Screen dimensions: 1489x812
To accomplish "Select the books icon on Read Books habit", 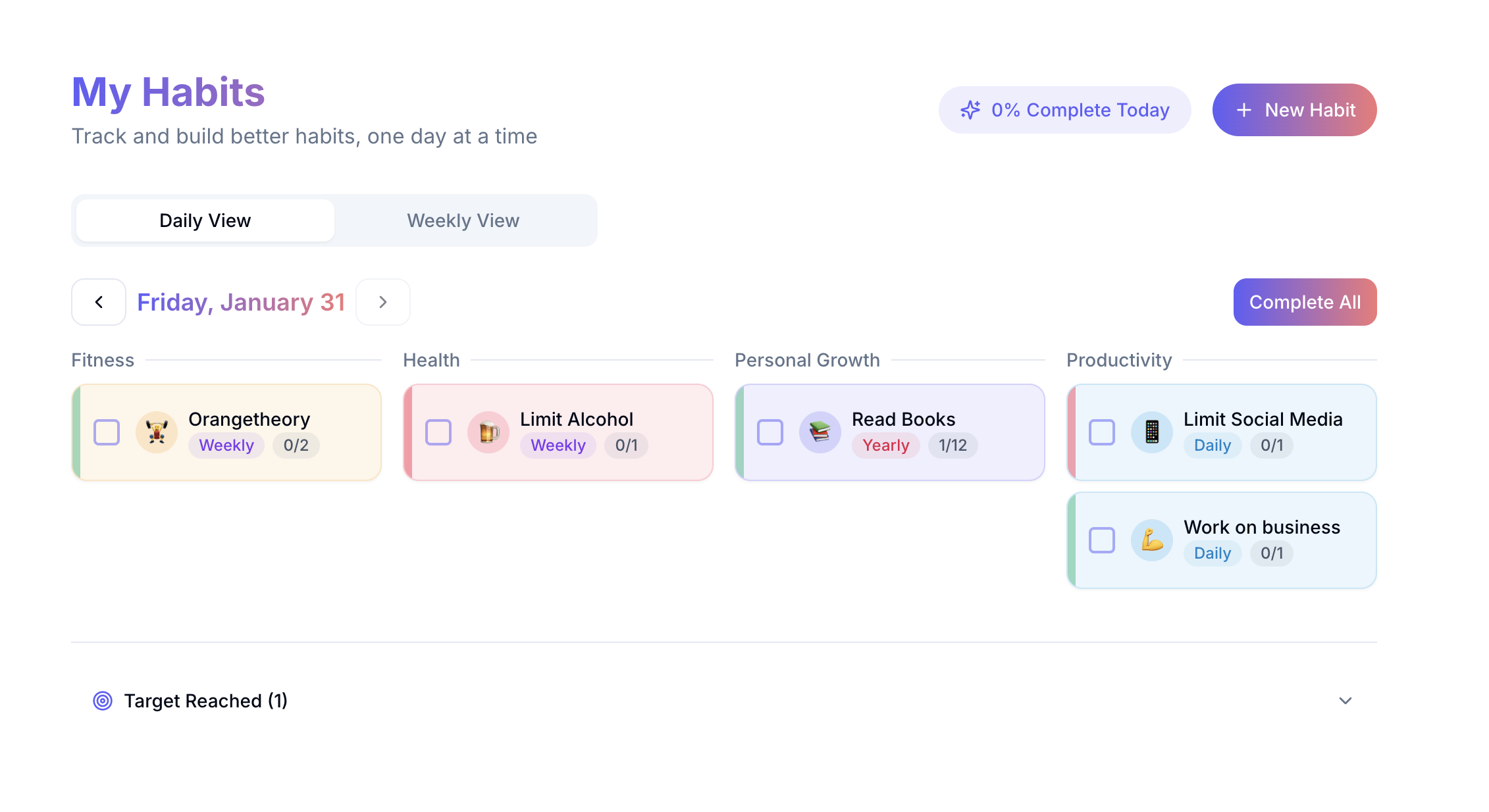I will pyautogui.click(x=820, y=432).
